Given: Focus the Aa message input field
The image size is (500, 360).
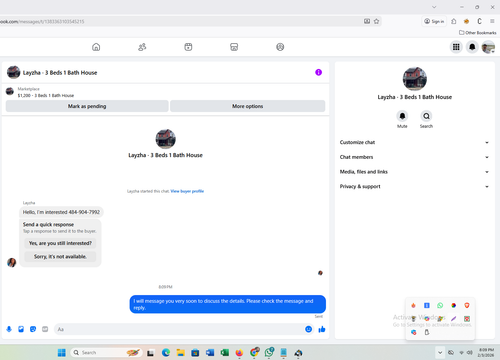Looking at the screenshot, I should pos(179,329).
